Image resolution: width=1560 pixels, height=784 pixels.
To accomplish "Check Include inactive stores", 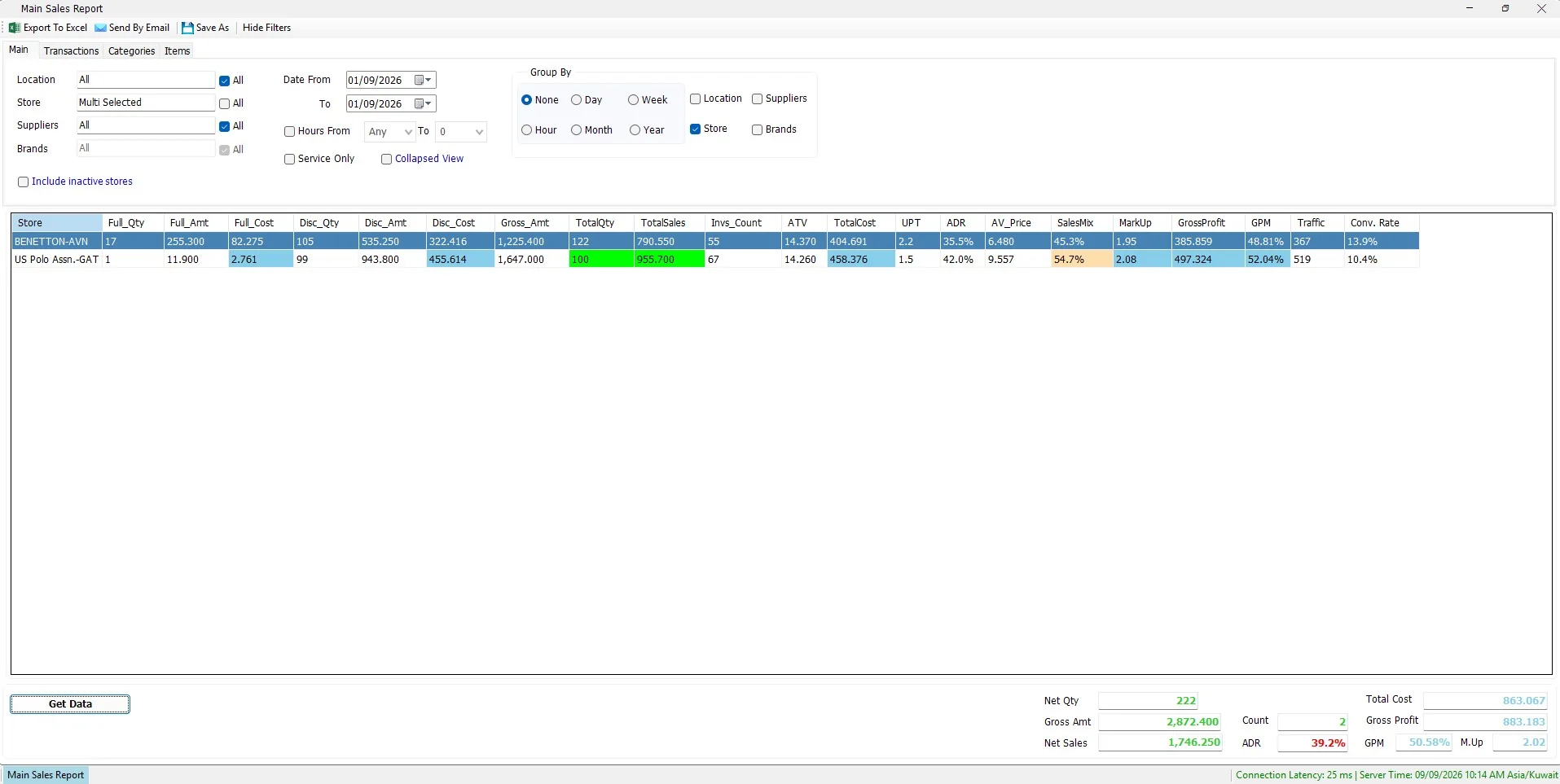I will [x=23, y=182].
